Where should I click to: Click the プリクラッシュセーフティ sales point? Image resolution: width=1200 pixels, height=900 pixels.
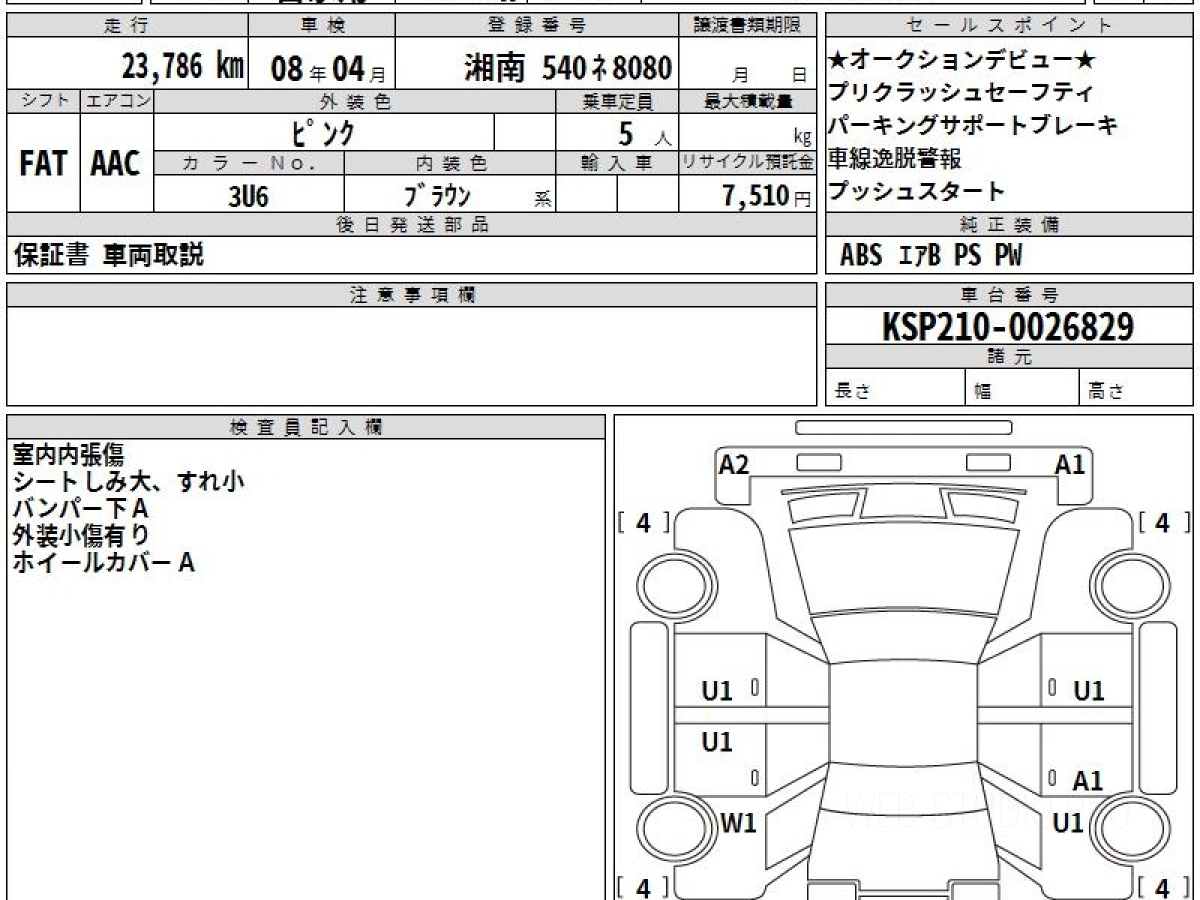(x=961, y=93)
